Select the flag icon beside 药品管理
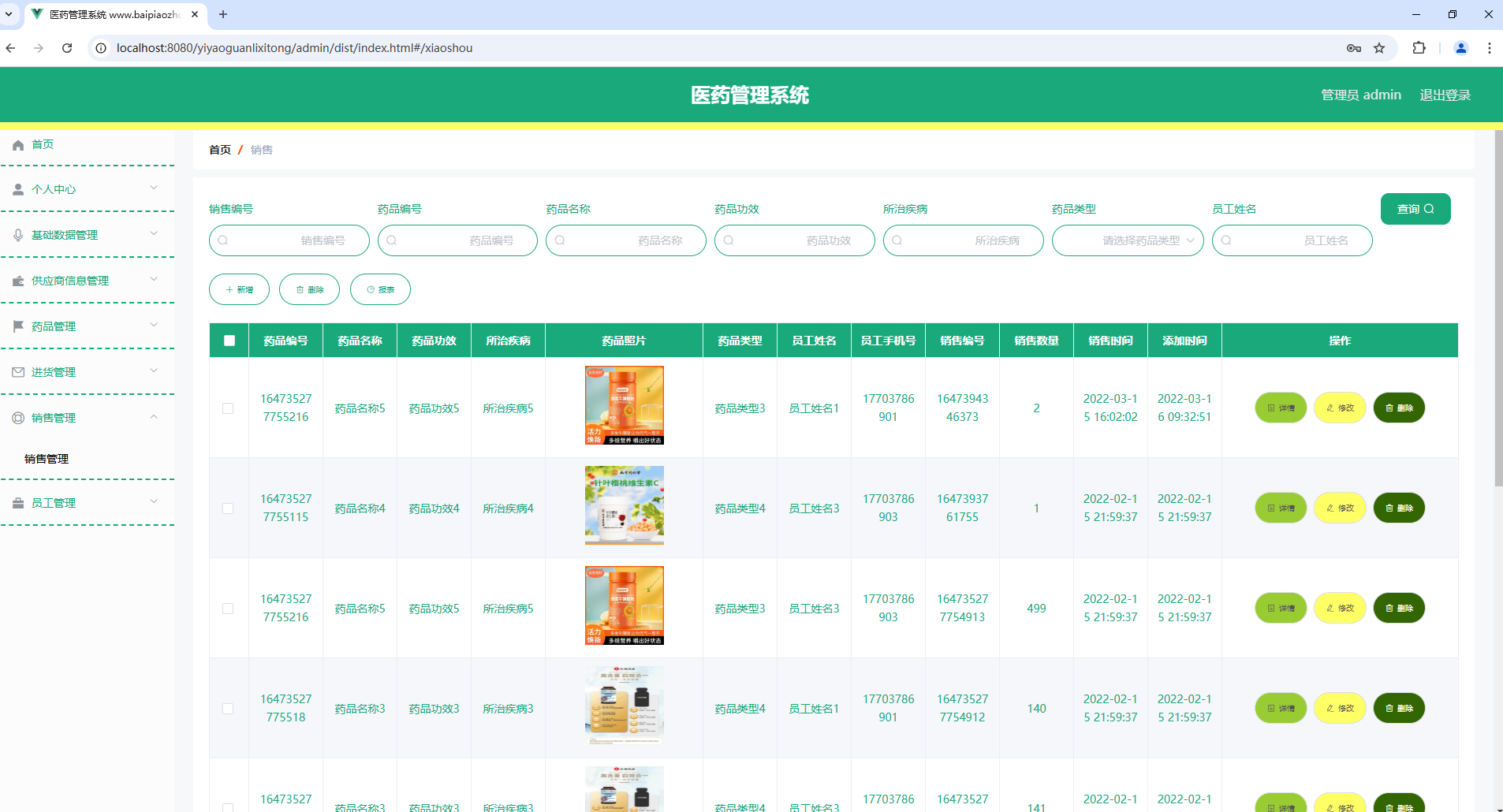 [17, 326]
